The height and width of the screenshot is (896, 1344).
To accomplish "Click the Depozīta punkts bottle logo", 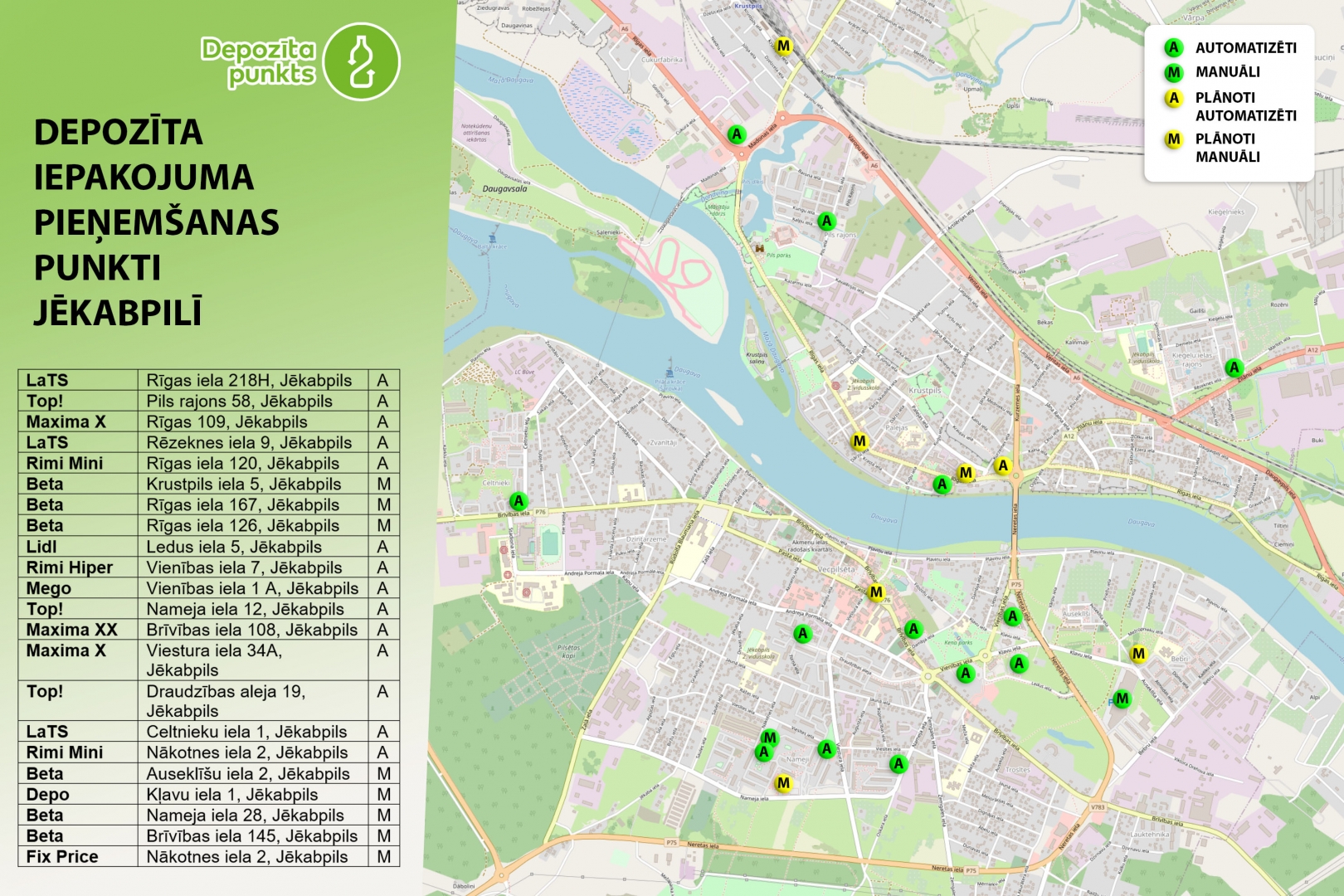I will pos(361,61).
